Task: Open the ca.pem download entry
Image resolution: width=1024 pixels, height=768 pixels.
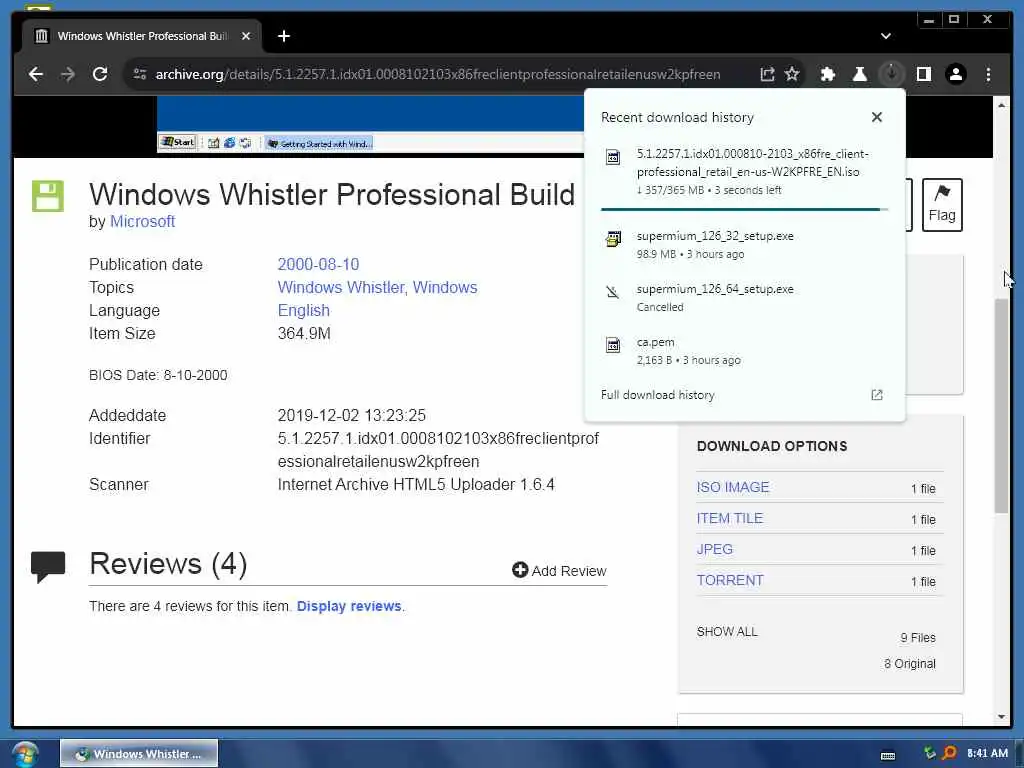Action: (744, 351)
